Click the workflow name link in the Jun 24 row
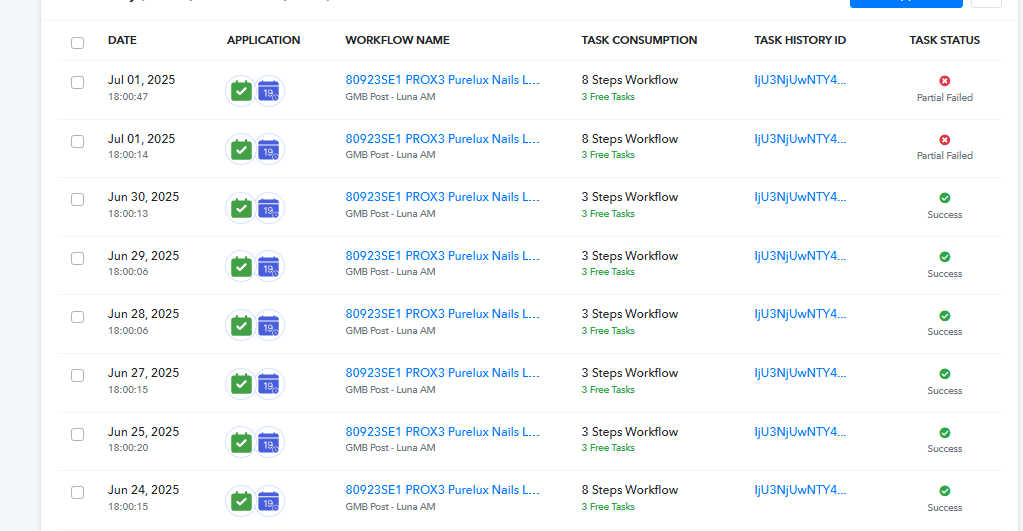 click(x=442, y=490)
